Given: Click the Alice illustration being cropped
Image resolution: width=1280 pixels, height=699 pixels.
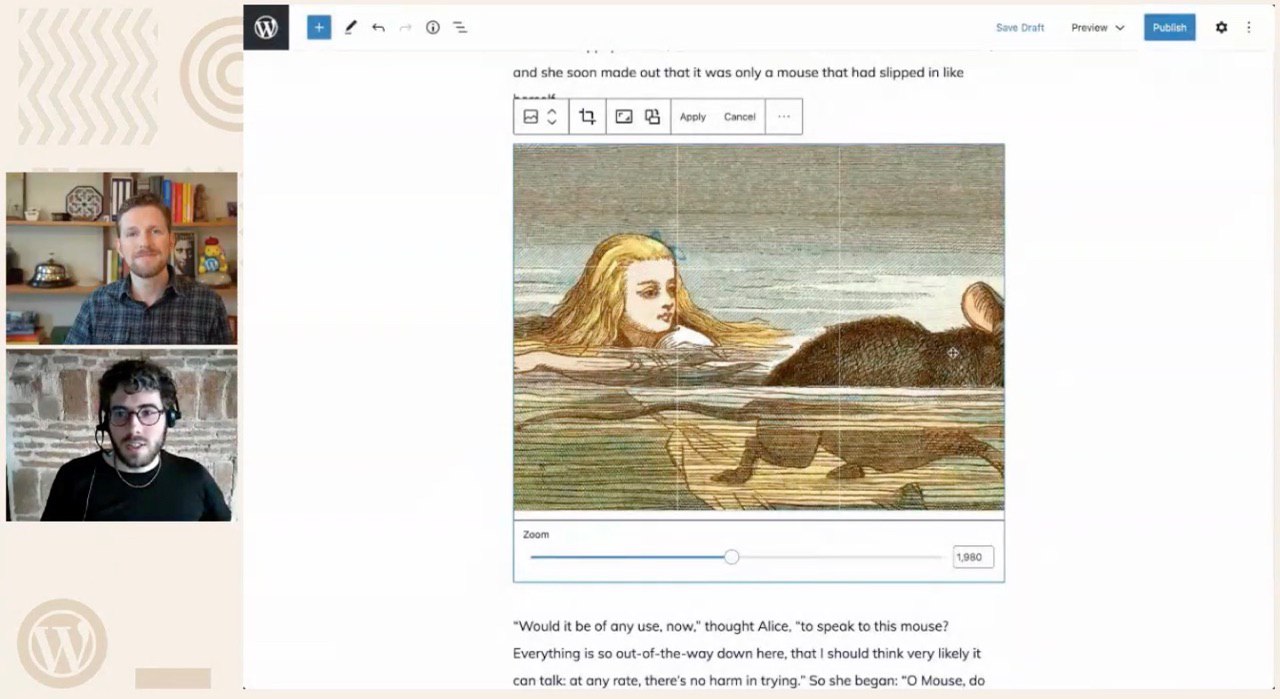Looking at the screenshot, I should [759, 327].
